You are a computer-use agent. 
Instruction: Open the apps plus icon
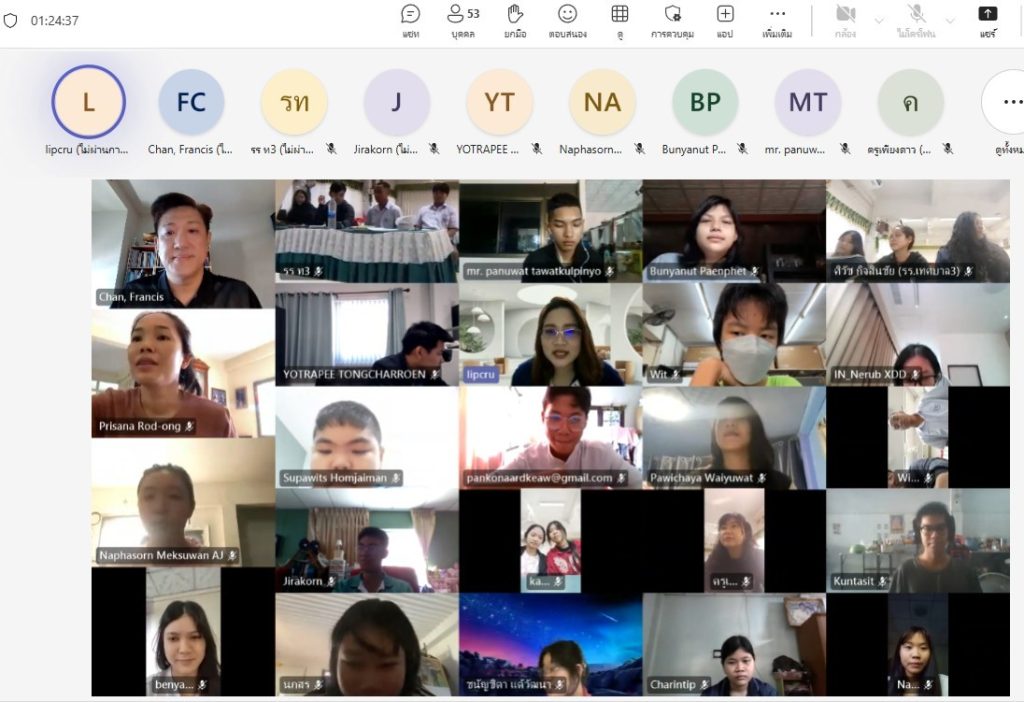(725, 20)
